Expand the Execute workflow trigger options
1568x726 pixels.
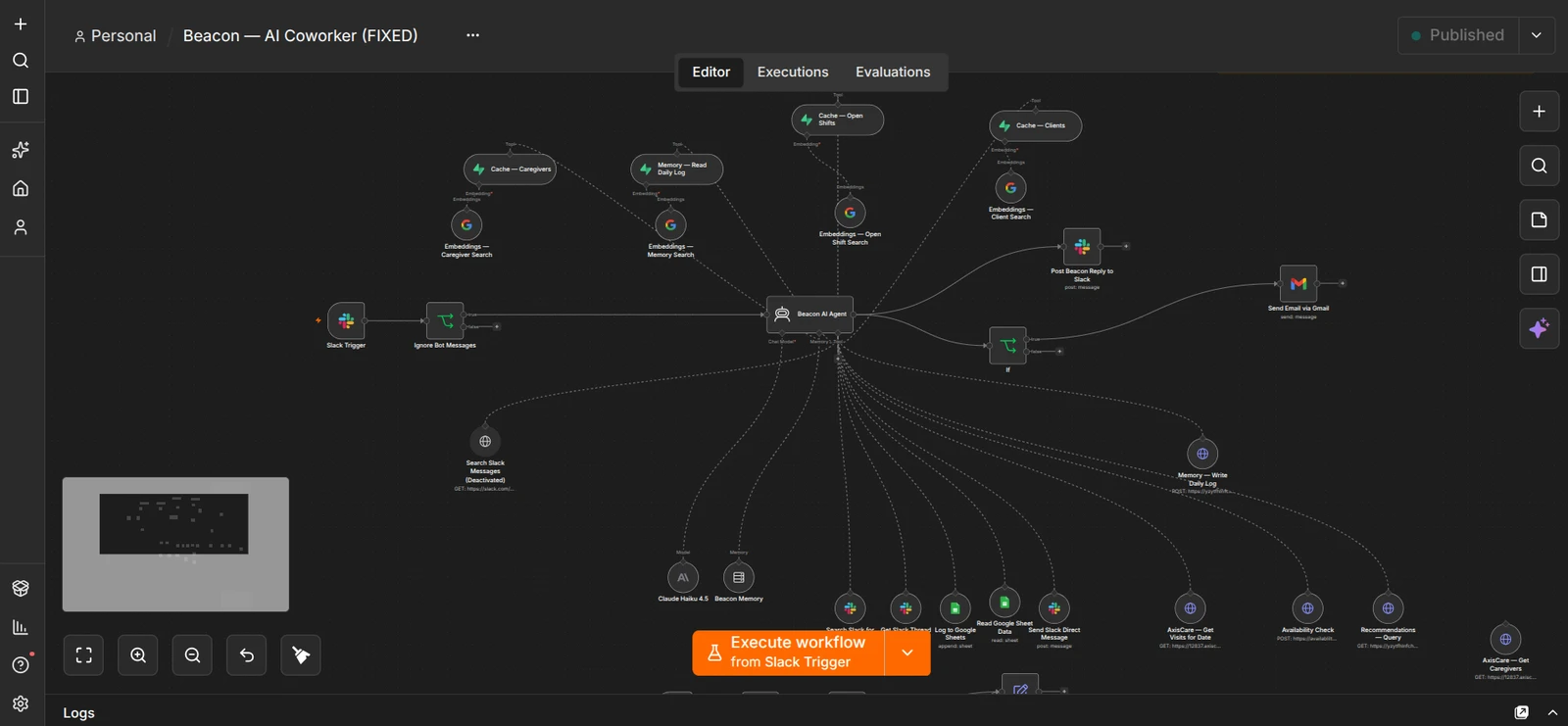click(907, 653)
